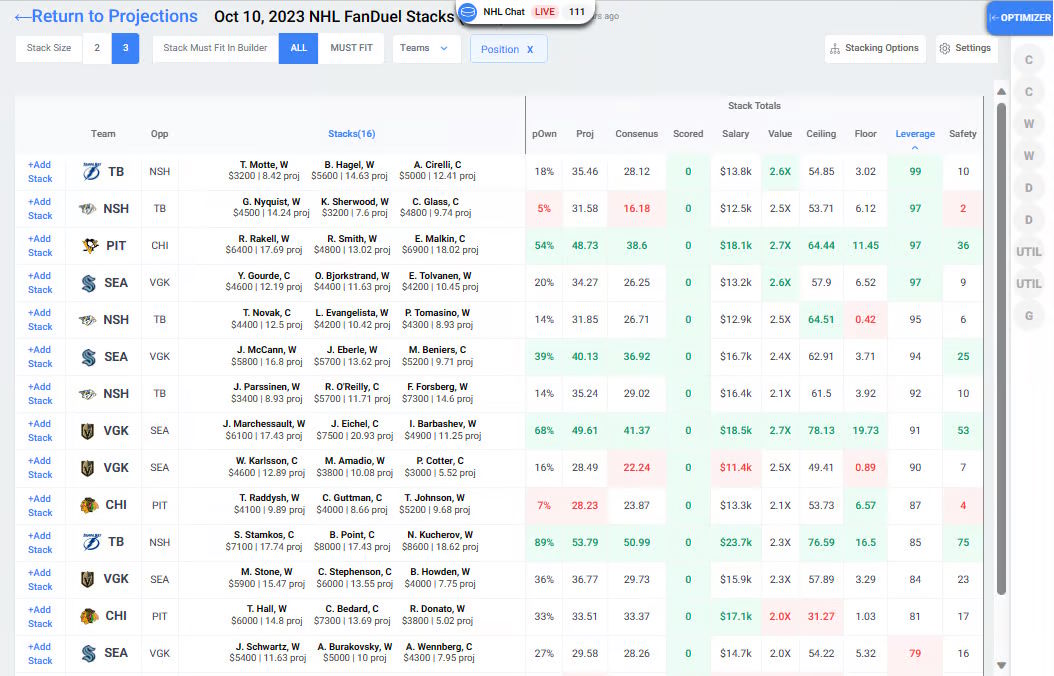Sort by Leverage column
The width and height of the screenshot is (1054, 676).
pyautogui.click(x=915, y=134)
